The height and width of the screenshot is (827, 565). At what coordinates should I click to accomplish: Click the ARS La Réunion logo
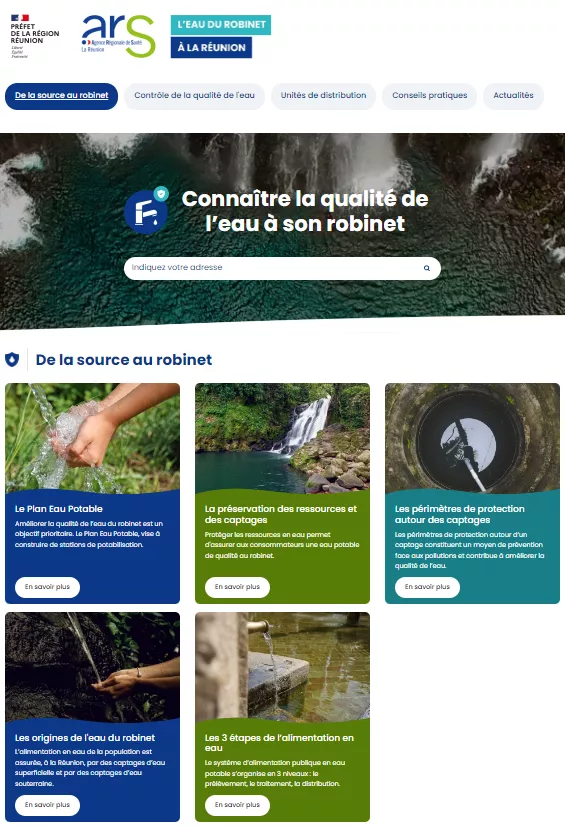tap(119, 35)
